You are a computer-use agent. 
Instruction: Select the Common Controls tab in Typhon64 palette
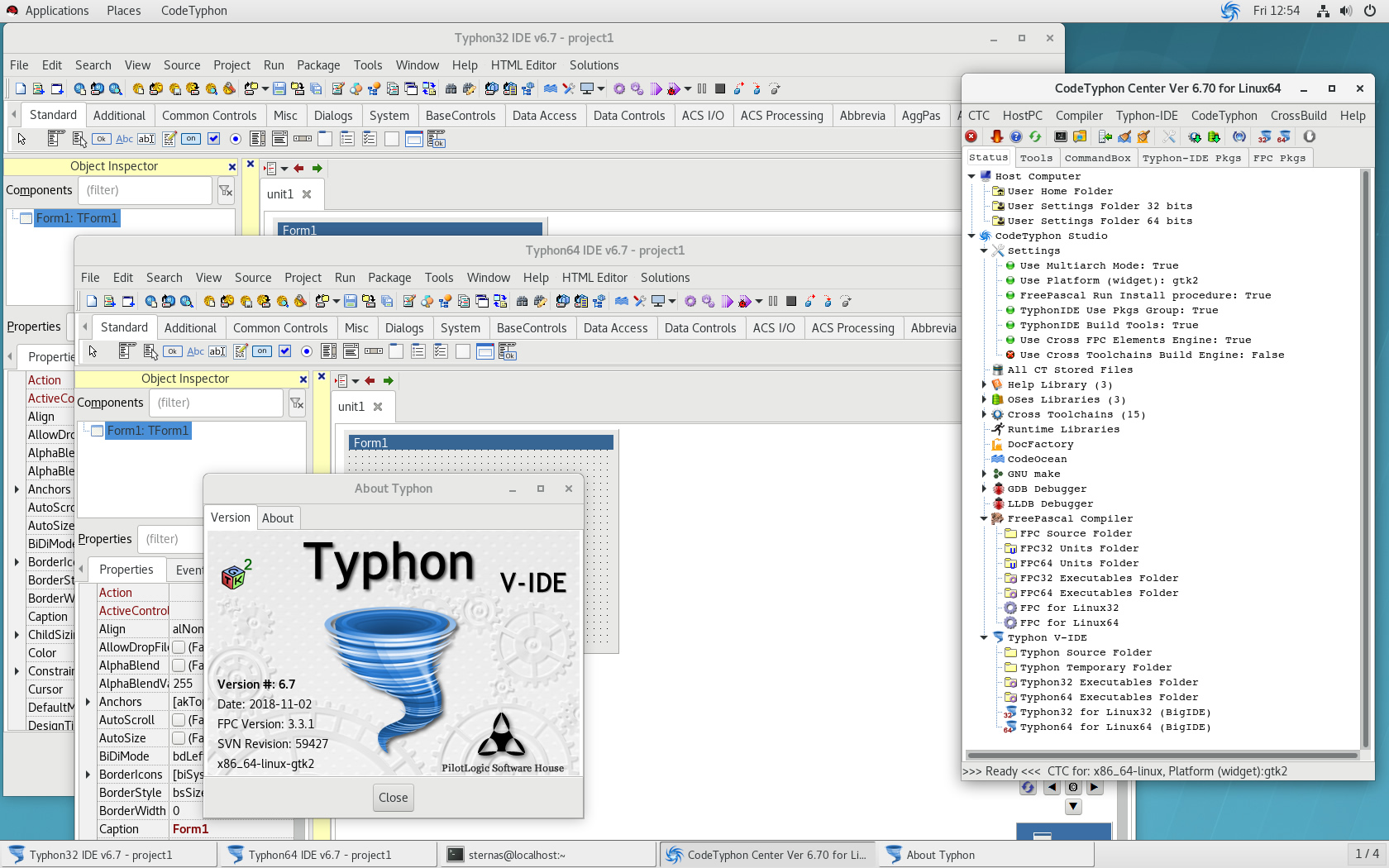tap(280, 328)
